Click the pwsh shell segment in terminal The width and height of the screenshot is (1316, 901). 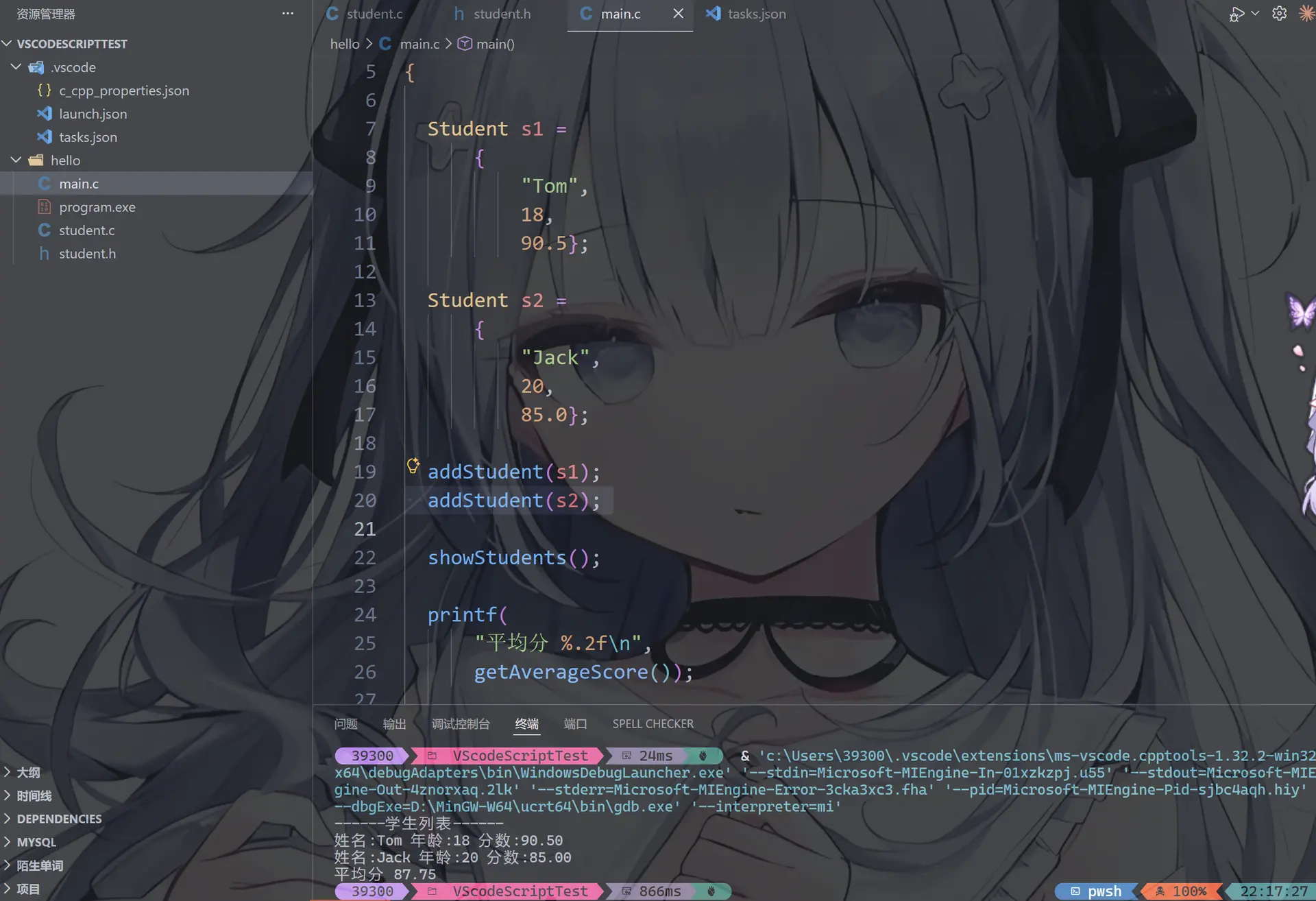point(1097,891)
